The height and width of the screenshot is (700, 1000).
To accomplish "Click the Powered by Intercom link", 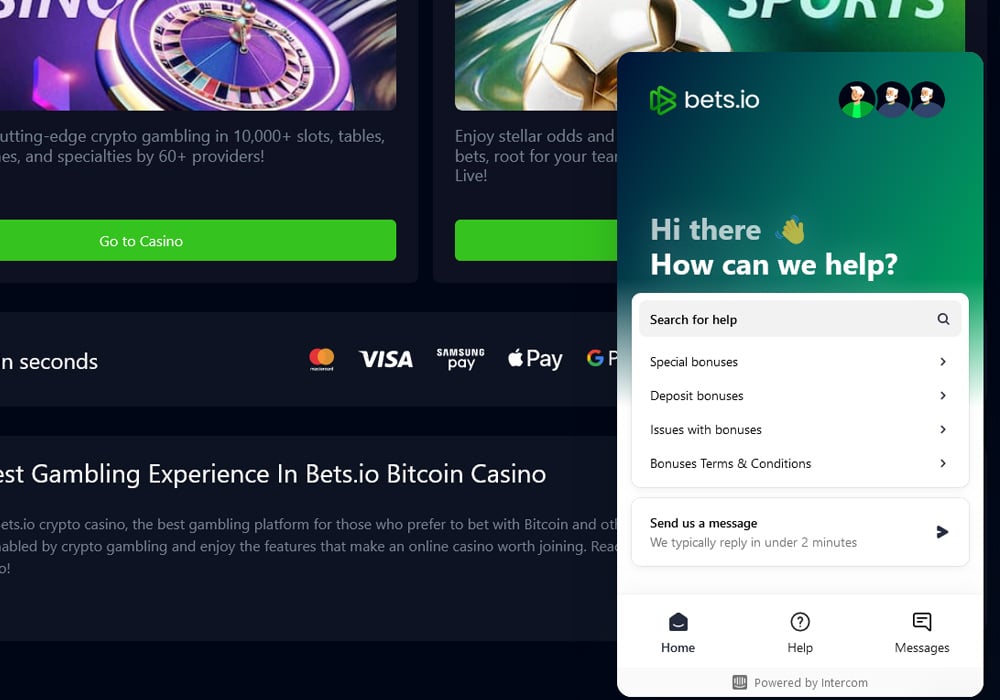I will coord(800,683).
